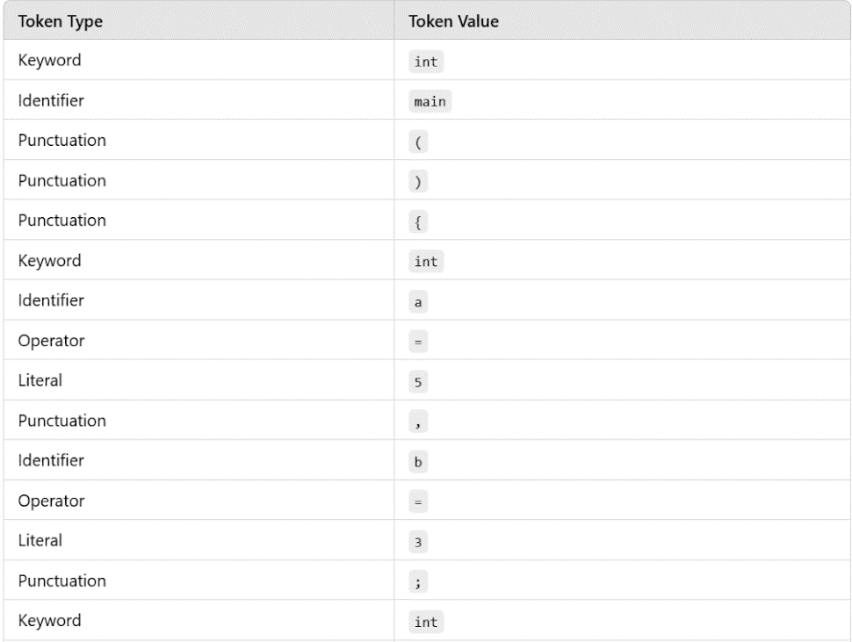Click the Literal label beside value 5

coord(40,380)
